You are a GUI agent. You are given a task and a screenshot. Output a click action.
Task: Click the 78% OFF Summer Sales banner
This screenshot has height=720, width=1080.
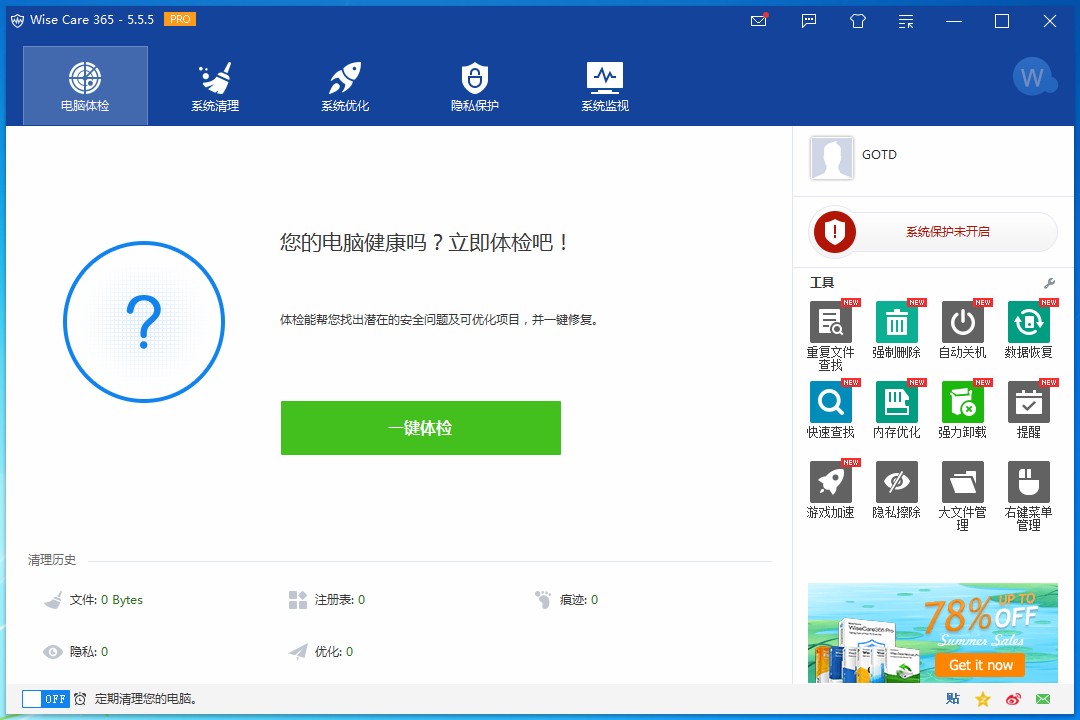[x=933, y=632]
